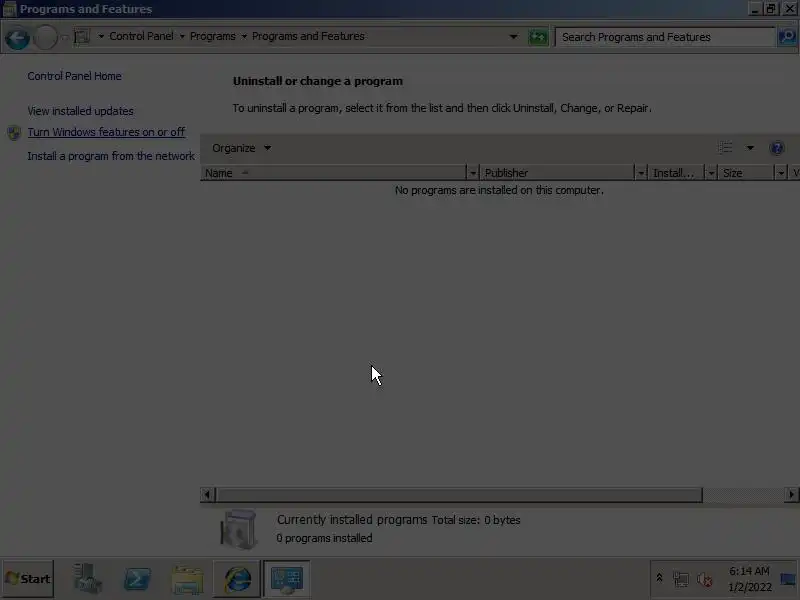Open the Size column filter dropdown

tap(781, 173)
